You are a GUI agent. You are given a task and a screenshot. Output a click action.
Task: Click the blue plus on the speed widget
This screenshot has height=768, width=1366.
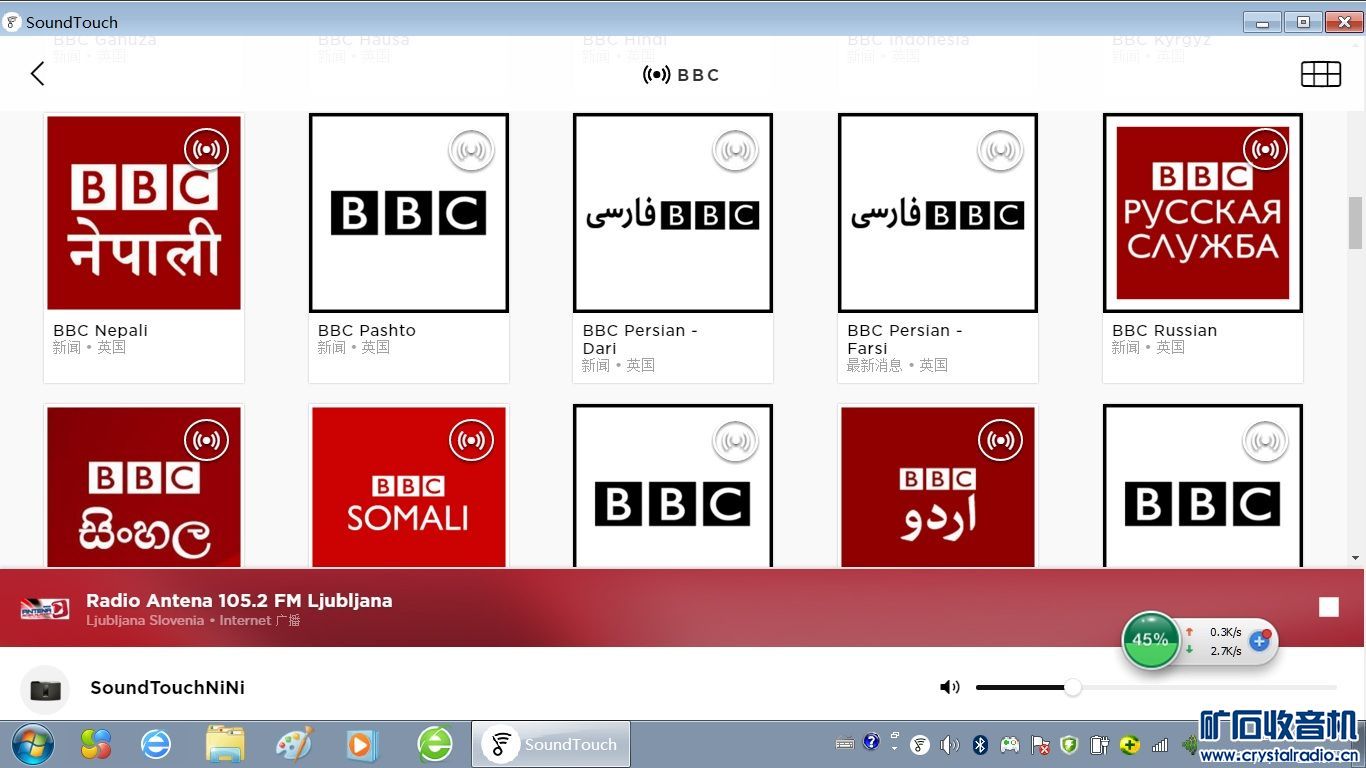tap(1259, 641)
